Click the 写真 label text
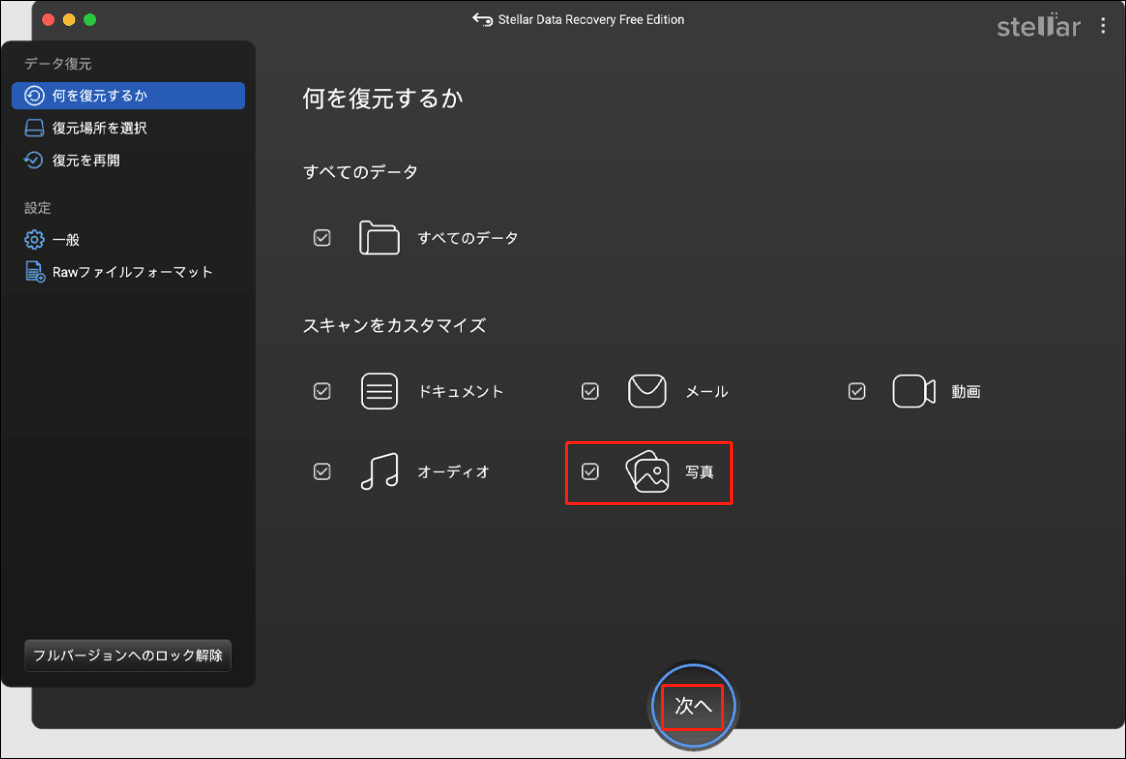Image resolution: width=1126 pixels, height=759 pixels. [699, 472]
